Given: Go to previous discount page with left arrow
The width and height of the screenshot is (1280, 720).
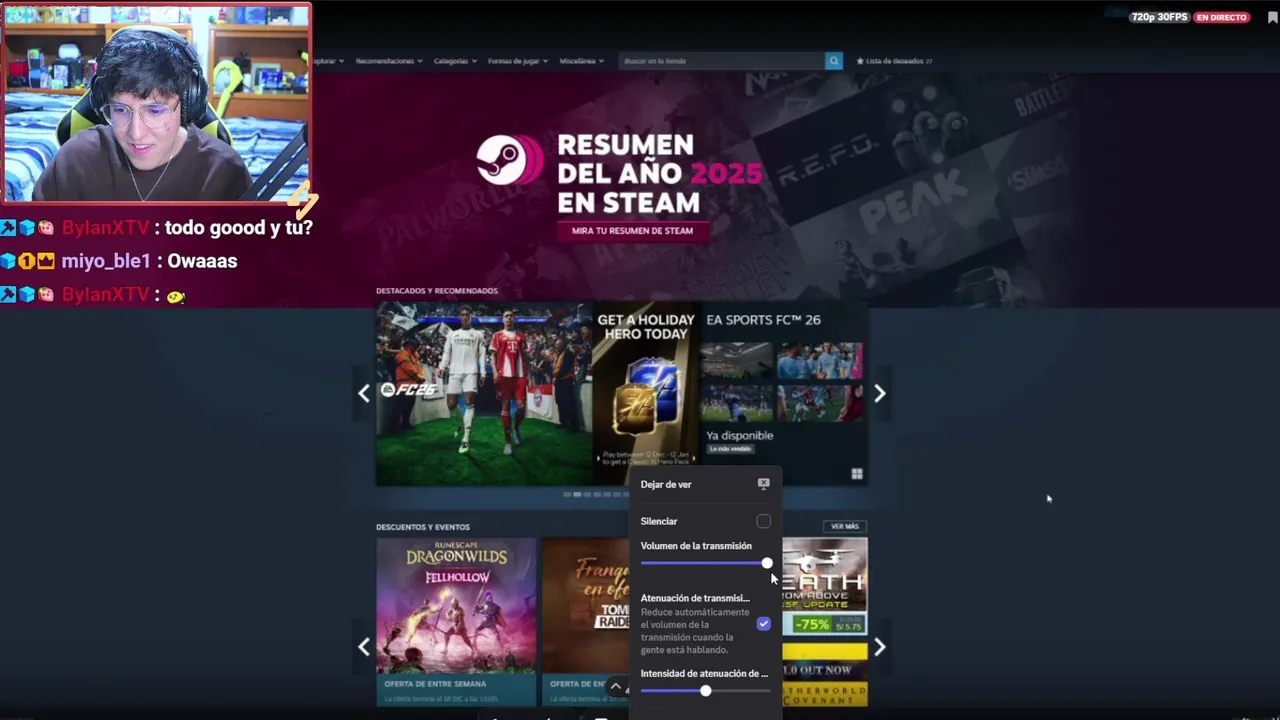Looking at the screenshot, I should [364, 647].
